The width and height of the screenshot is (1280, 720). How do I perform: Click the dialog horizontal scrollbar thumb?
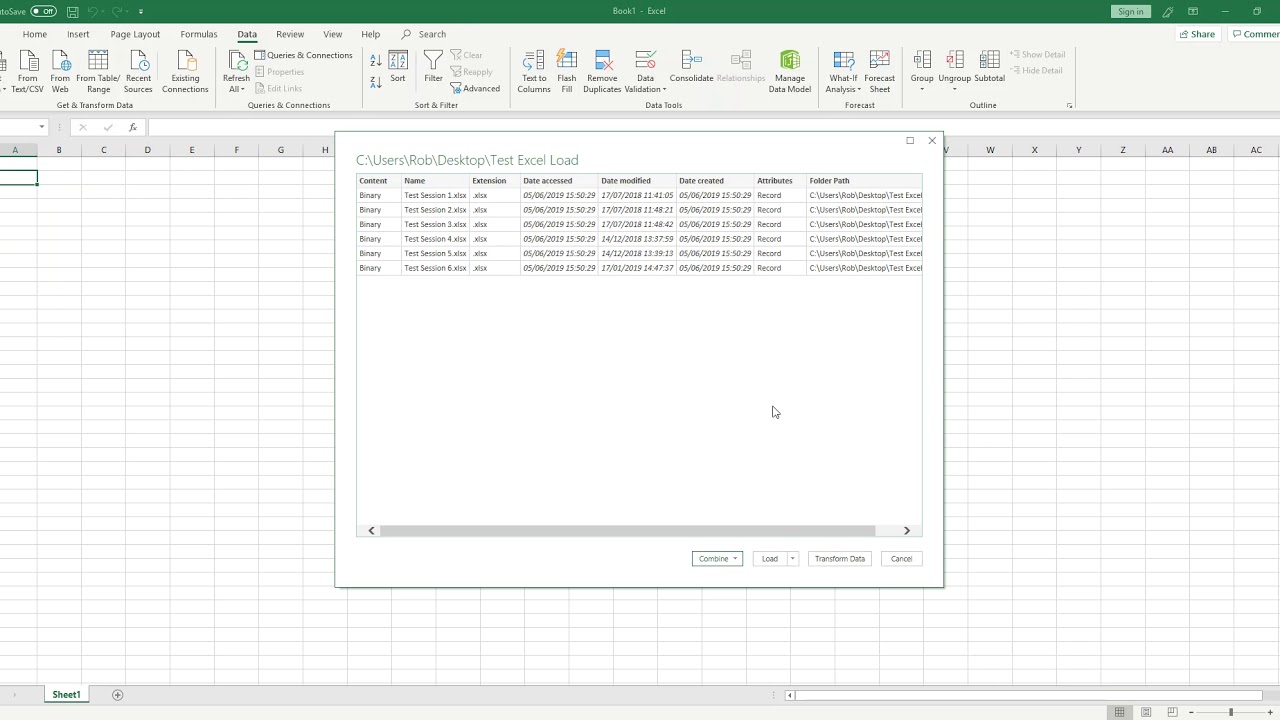point(628,531)
